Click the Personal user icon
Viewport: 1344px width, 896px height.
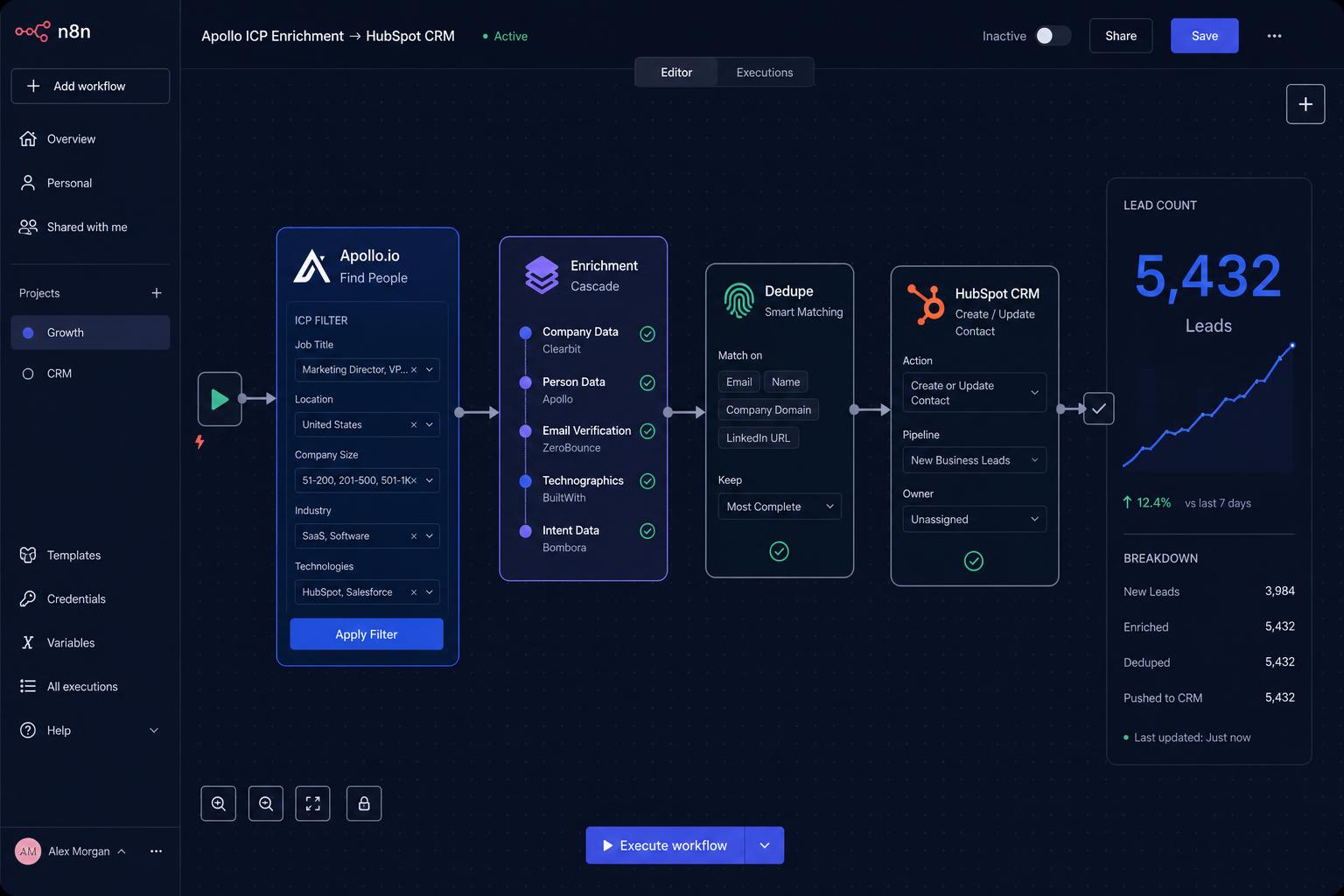pos(28,183)
